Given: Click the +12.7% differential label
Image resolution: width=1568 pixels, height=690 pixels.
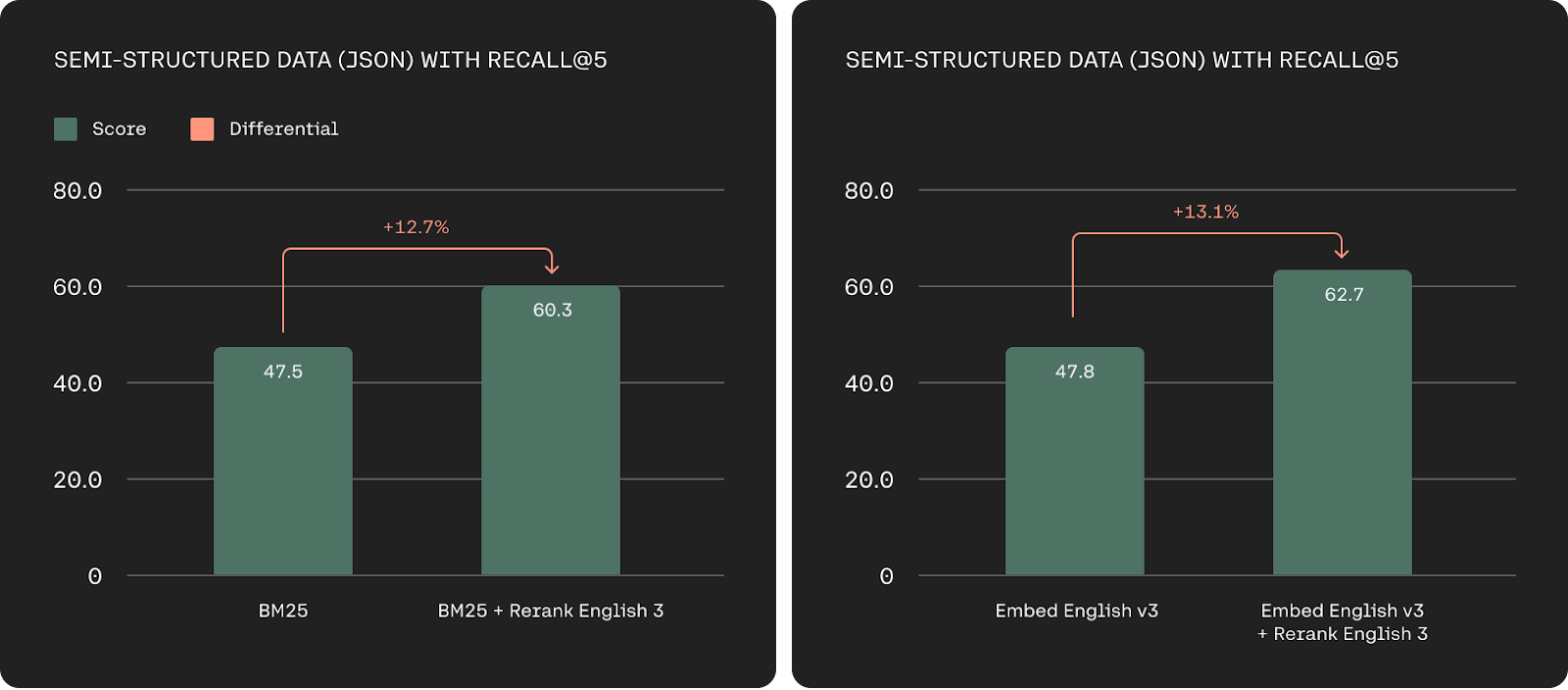Looking at the screenshot, I should 416,227.
